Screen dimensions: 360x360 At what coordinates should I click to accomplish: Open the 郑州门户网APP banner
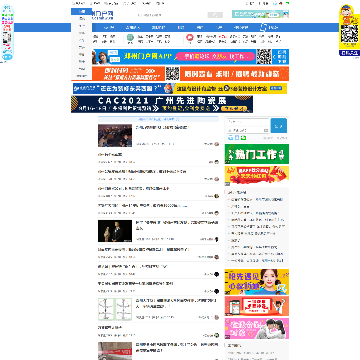191,57
